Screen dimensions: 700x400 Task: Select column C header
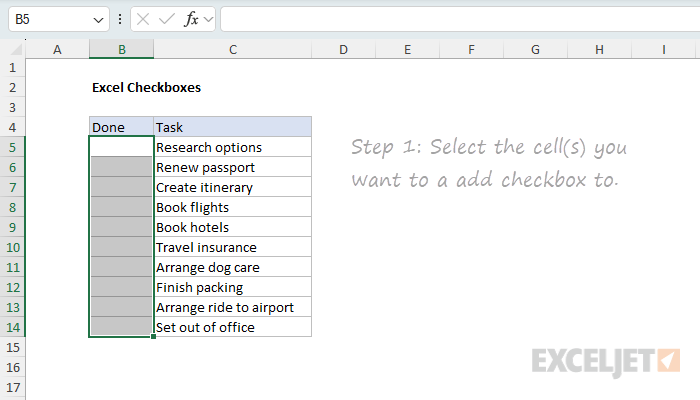pos(233,50)
